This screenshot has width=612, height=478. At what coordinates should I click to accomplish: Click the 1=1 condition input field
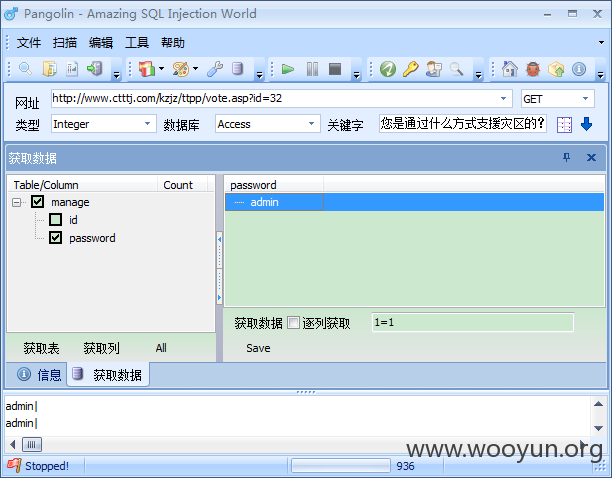tap(473, 322)
